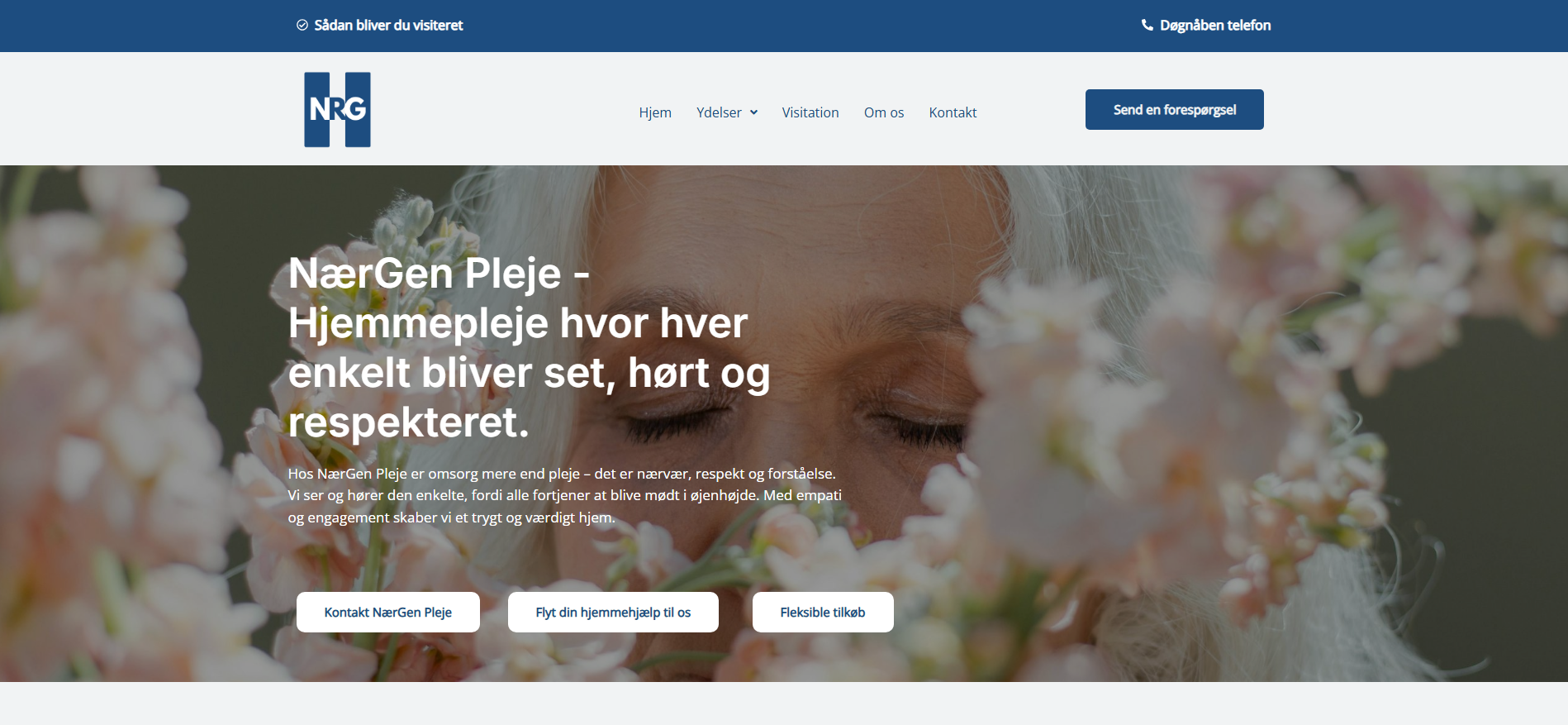Select Flyt din hjemmehjælp til os
Viewport: 1568px width, 725px height.
pyautogui.click(x=613, y=612)
